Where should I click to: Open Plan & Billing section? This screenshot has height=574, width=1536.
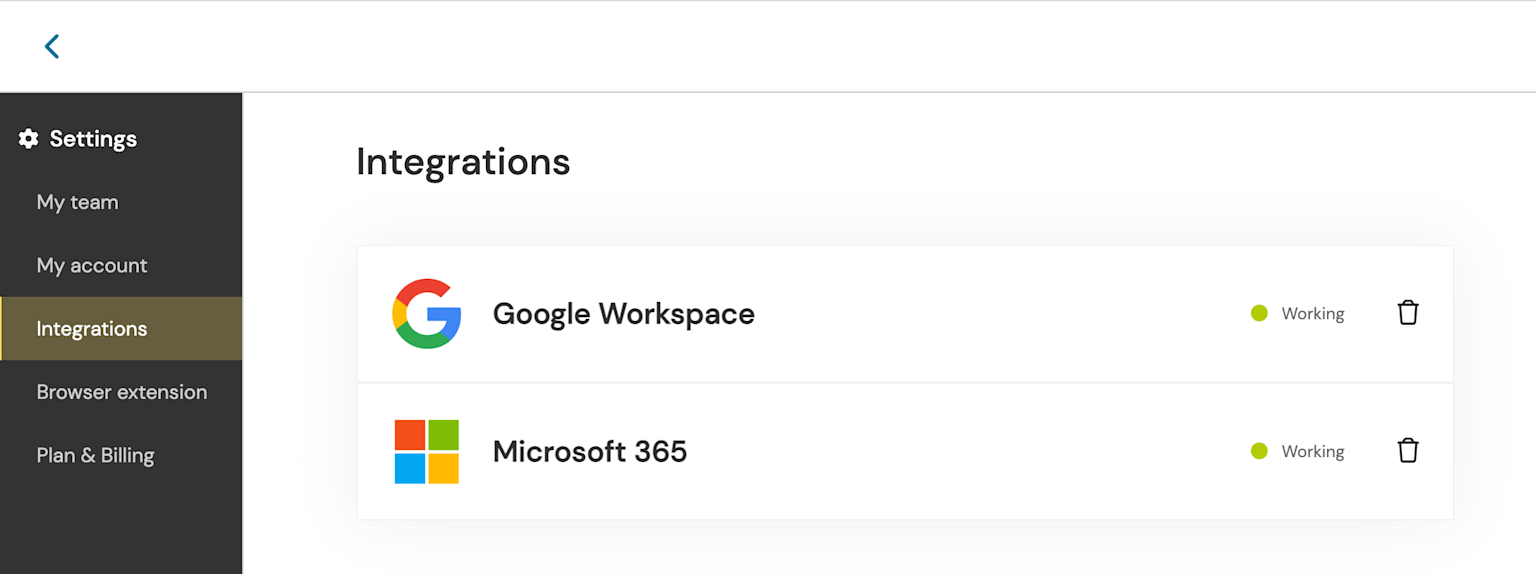point(96,455)
